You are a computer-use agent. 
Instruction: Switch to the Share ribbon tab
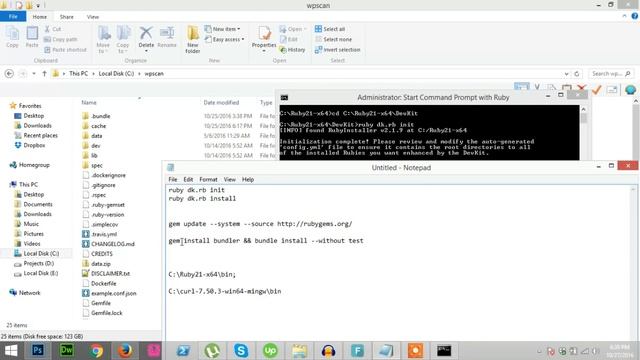pos(67,17)
